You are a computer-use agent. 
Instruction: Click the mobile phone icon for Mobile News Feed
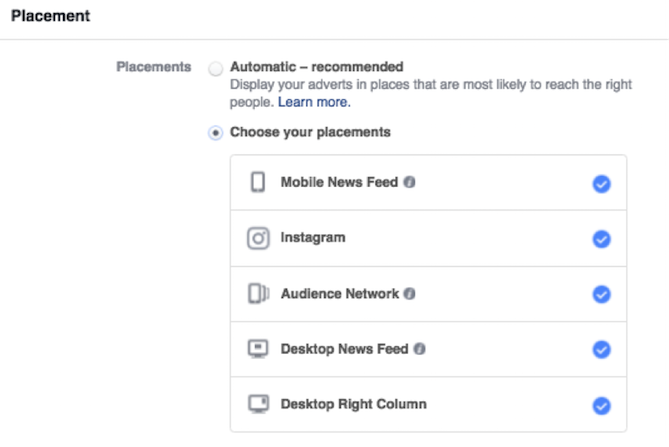[258, 182]
